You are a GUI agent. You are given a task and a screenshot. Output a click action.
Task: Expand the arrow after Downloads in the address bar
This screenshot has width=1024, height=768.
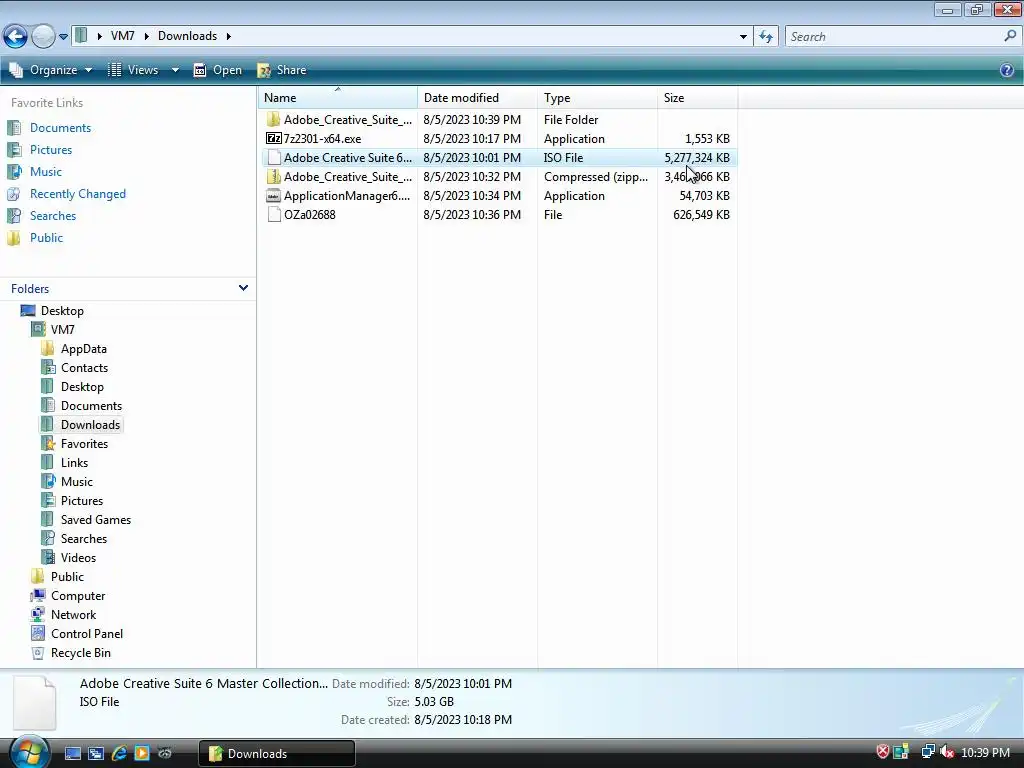[229, 36]
